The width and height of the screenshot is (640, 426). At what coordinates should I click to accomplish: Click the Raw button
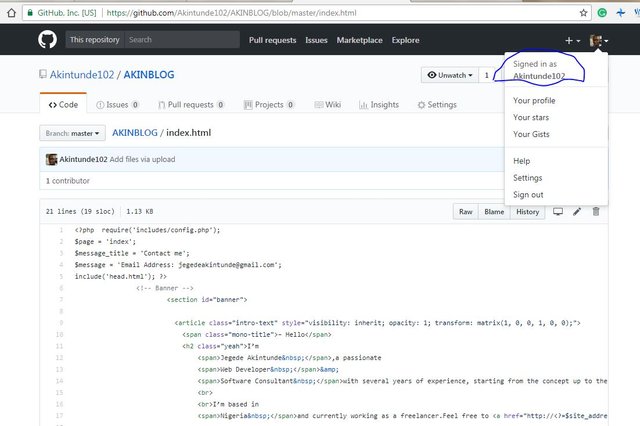pyautogui.click(x=466, y=212)
